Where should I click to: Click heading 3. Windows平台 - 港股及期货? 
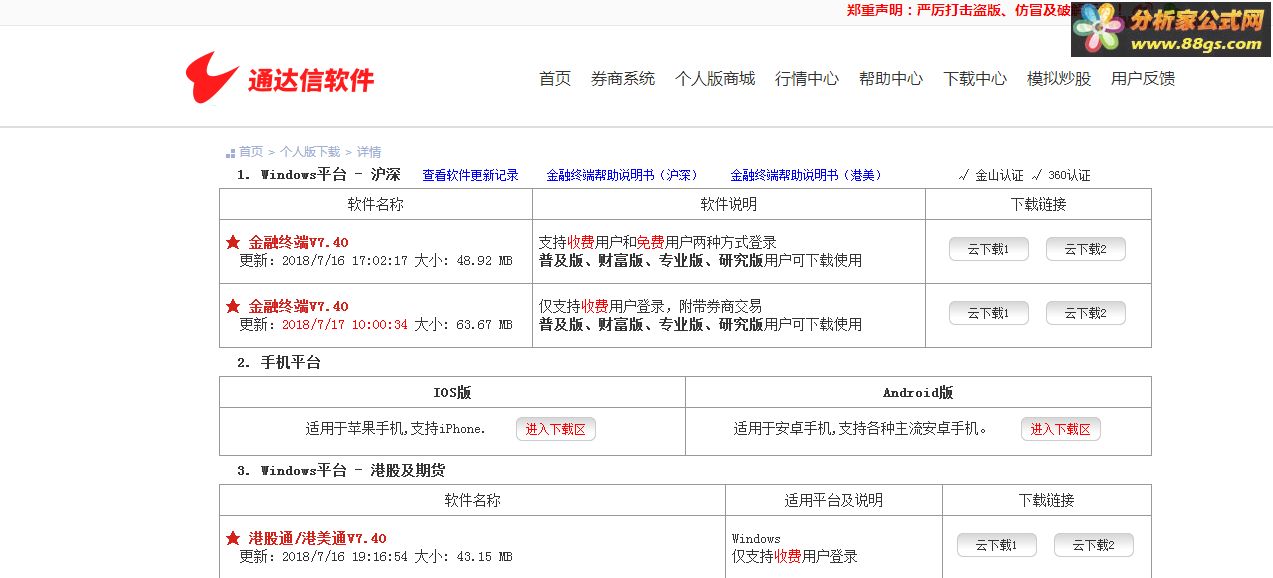click(x=341, y=471)
